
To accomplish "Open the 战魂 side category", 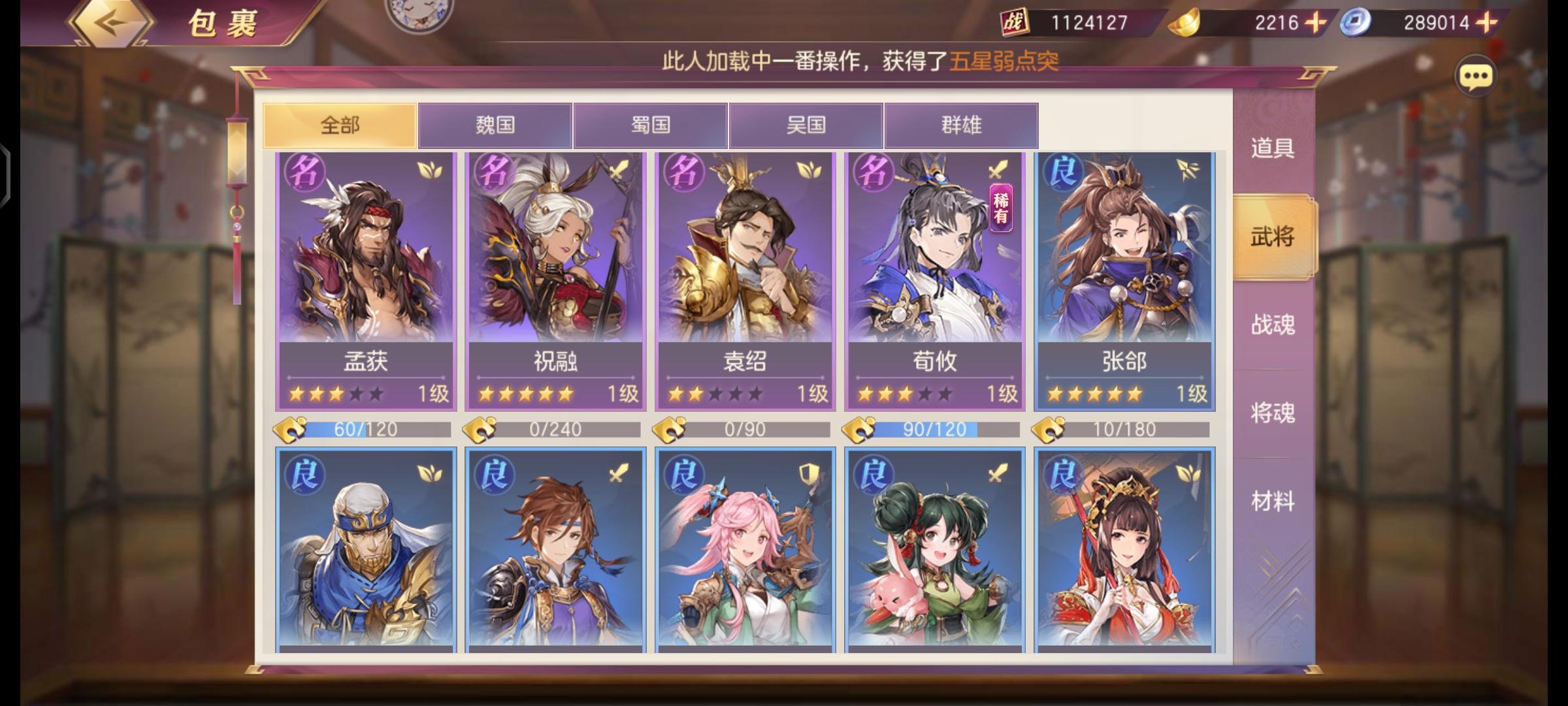I will (1273, 325).
